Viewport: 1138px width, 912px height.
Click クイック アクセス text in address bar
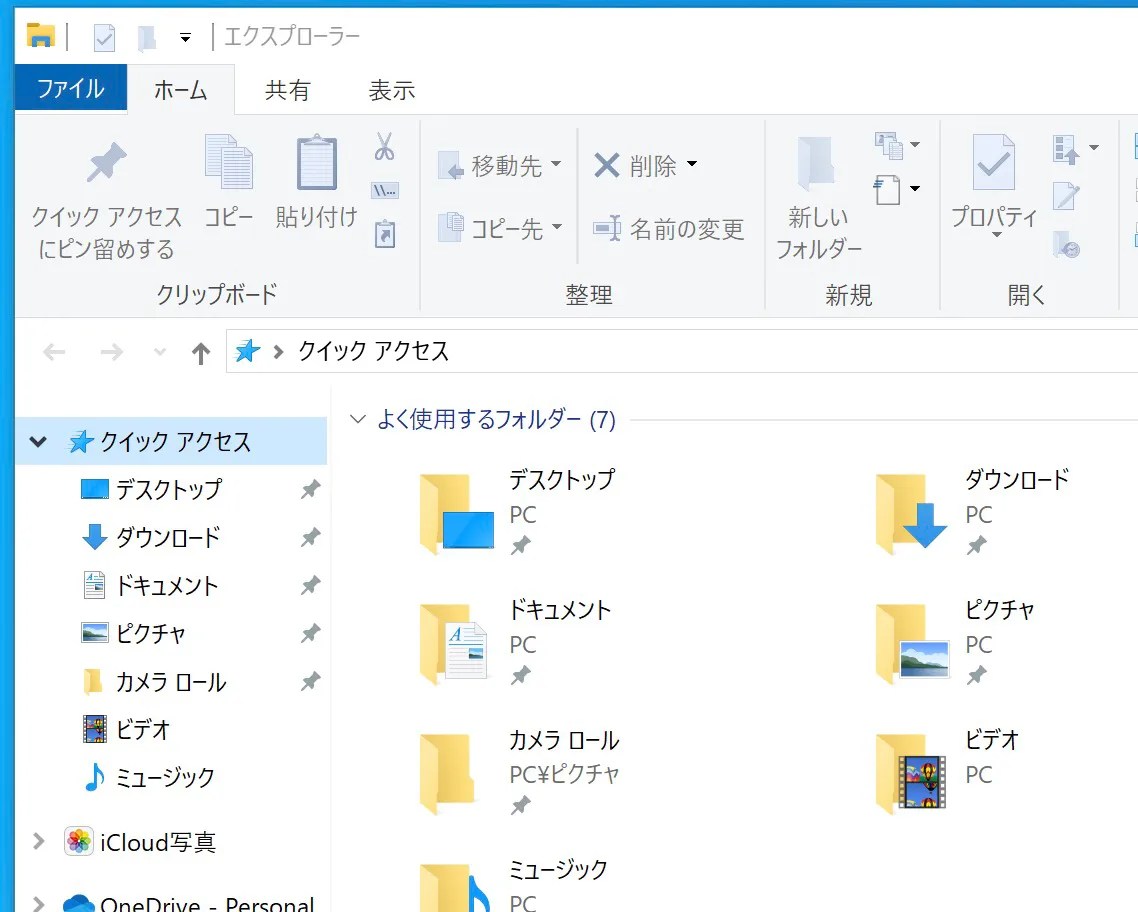point(373,351)
